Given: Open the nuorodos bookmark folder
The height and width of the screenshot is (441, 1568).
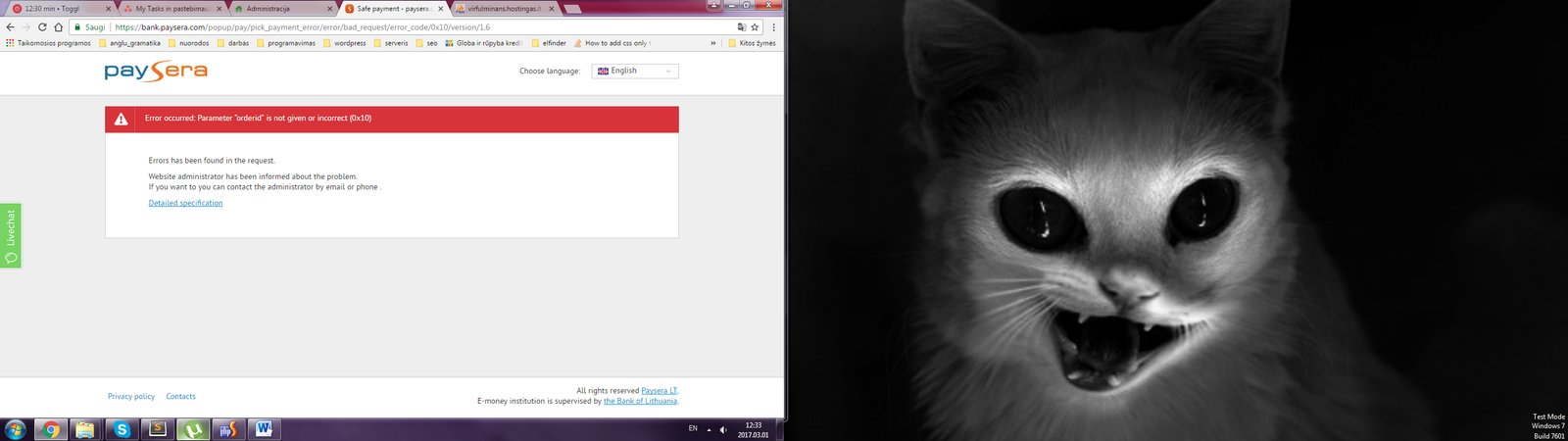Looking at the screenshot, I should 189,43.
